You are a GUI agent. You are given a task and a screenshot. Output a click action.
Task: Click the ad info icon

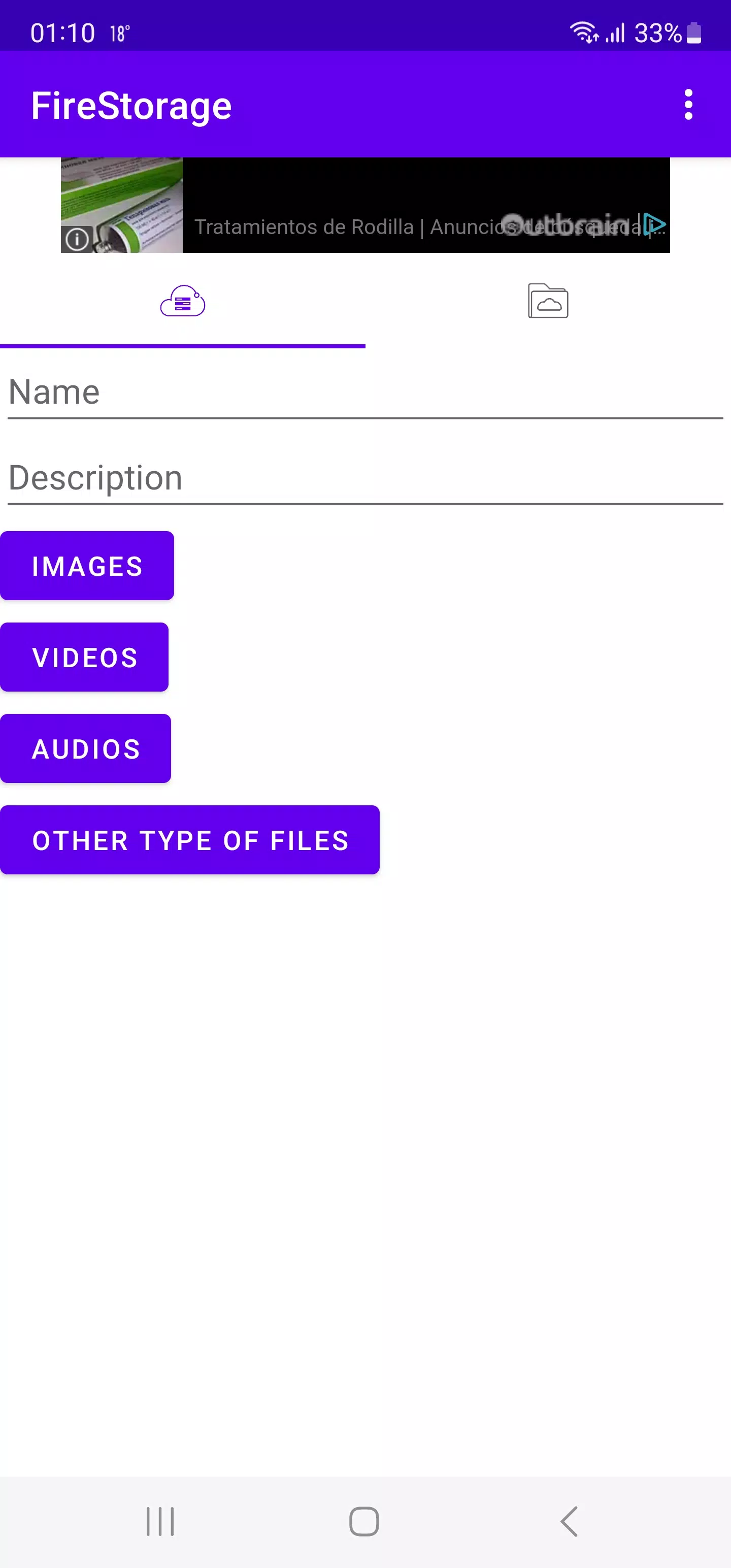(77, 239)
